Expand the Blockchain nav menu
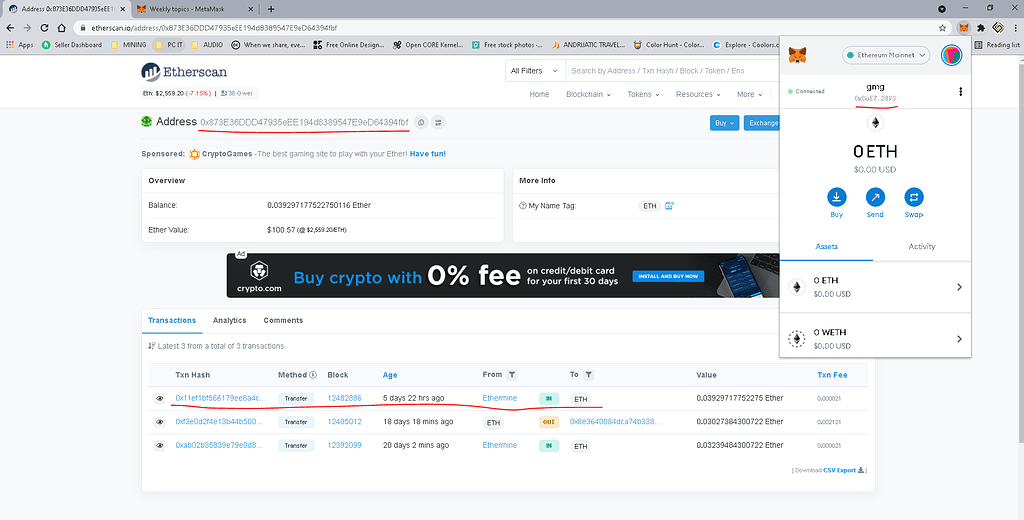1024x520 pixels. click(588, 94)
